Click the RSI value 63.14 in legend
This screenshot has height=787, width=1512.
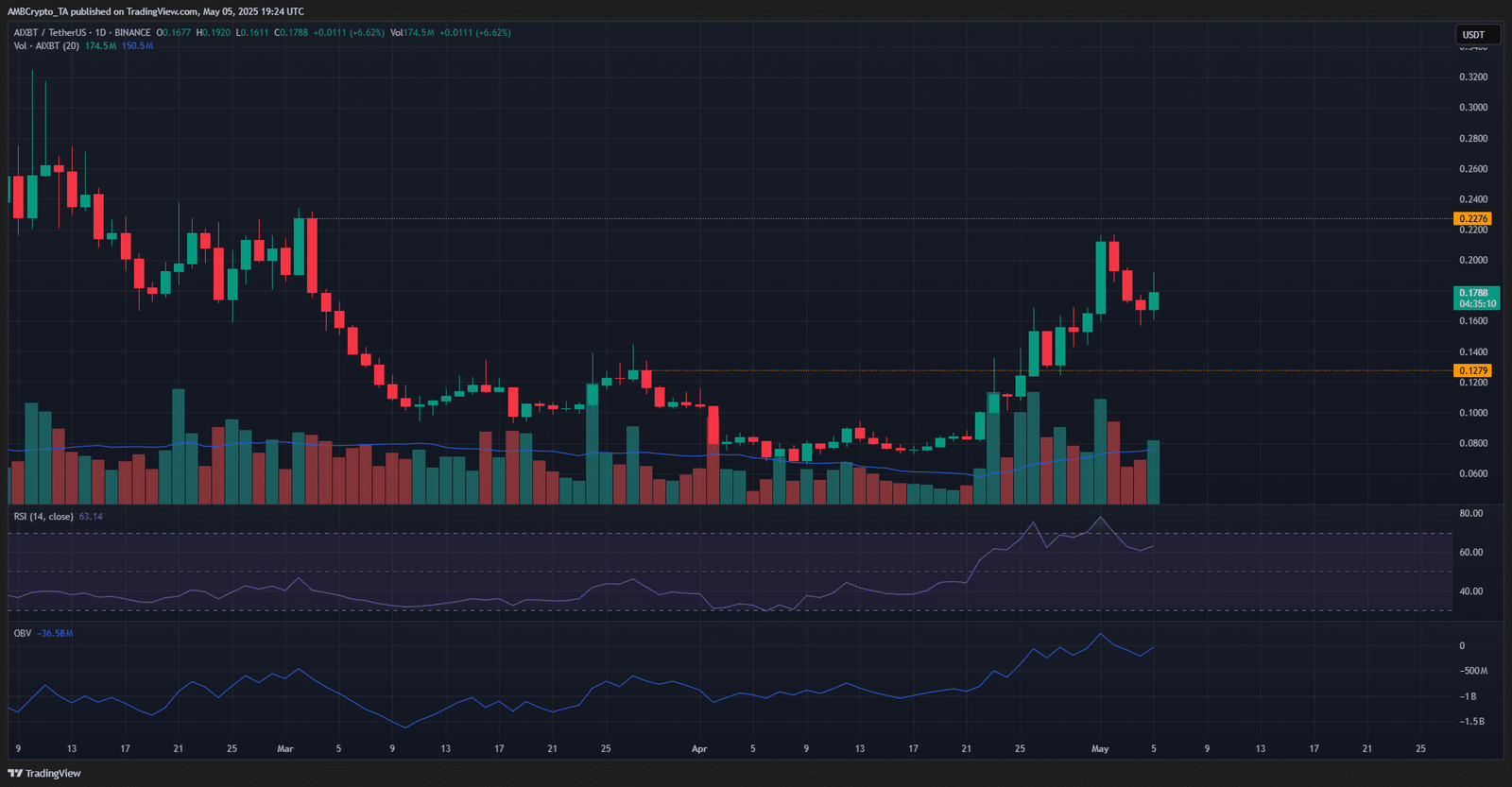[x=91, y=517]
